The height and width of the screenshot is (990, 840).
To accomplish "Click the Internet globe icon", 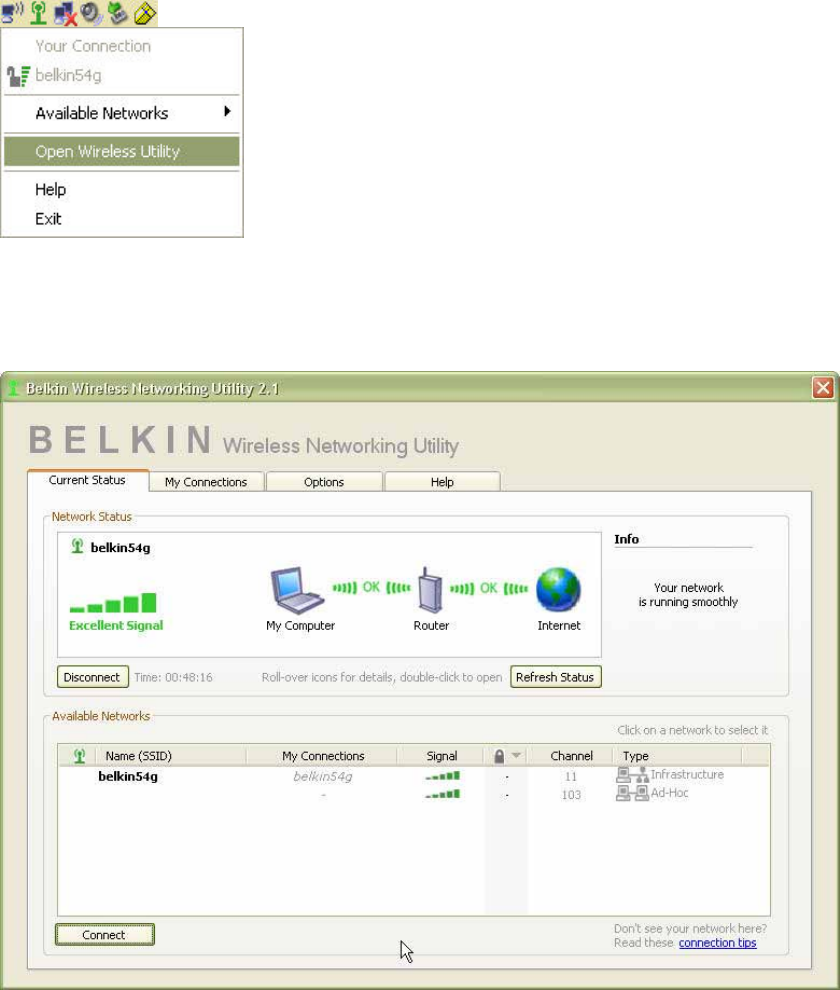I will 558,590.
